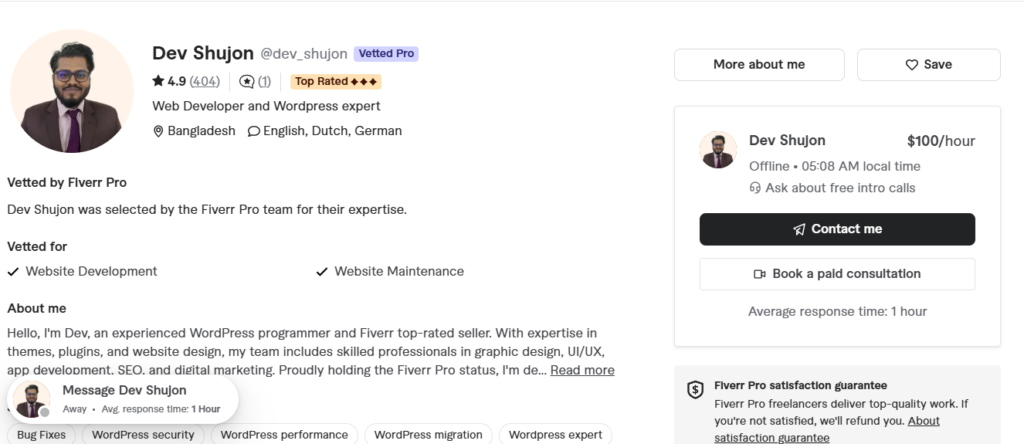Open the Message Dev Shujon chat popup
Image resolution: width=1024 pixels, height=444 pixels.
pos(123,399)
